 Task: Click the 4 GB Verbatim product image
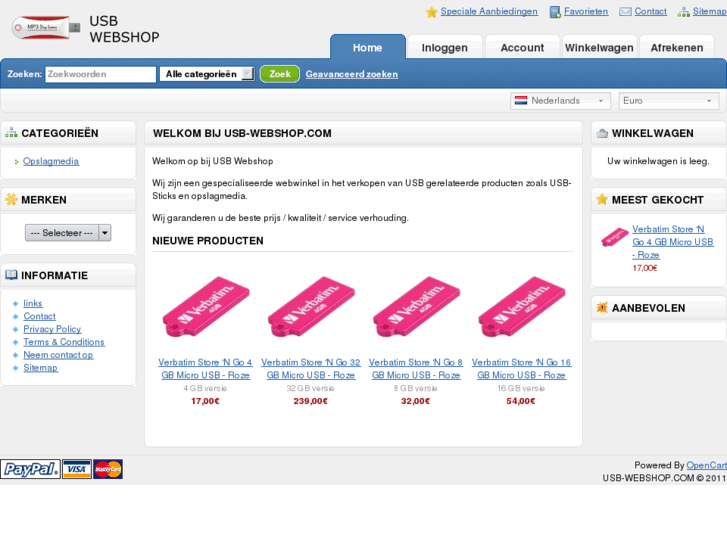click(206, 307)
